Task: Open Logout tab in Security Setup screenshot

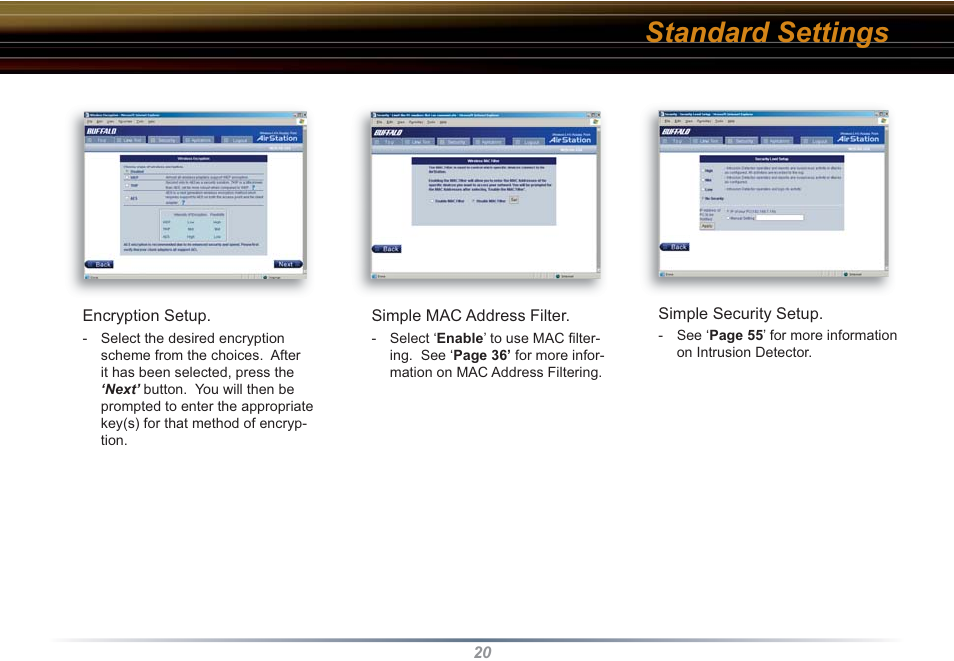Action: point(816,141)
